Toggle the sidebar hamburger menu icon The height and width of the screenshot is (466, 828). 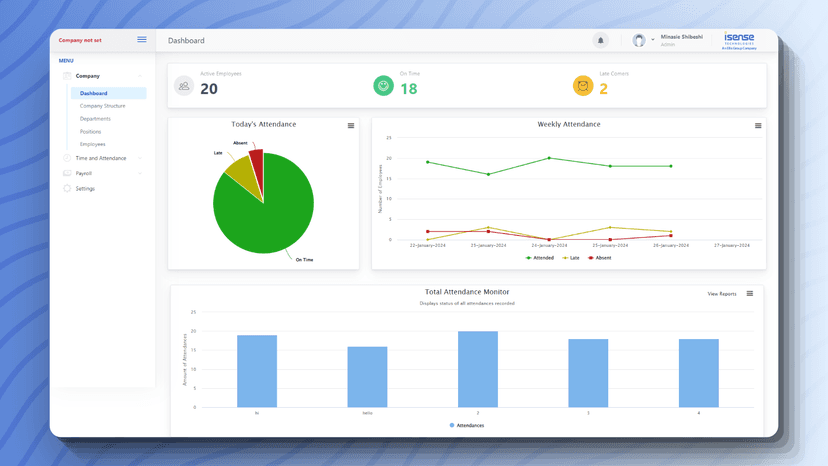click(142, 40)
